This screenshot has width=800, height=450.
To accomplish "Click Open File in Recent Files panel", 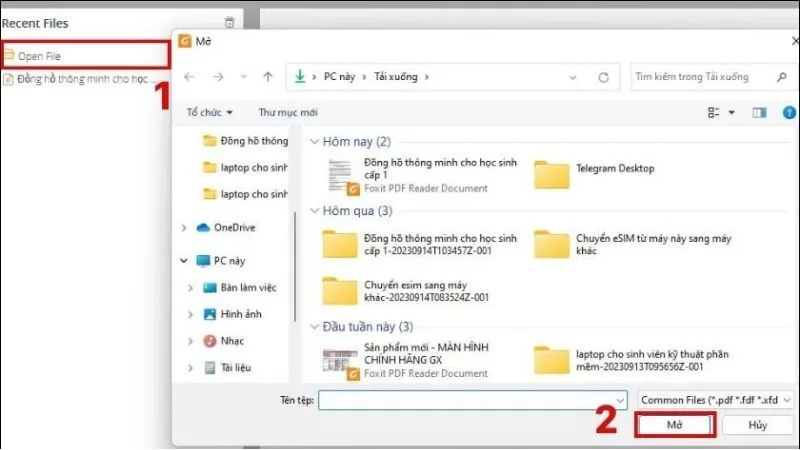I will click(86, 55).
